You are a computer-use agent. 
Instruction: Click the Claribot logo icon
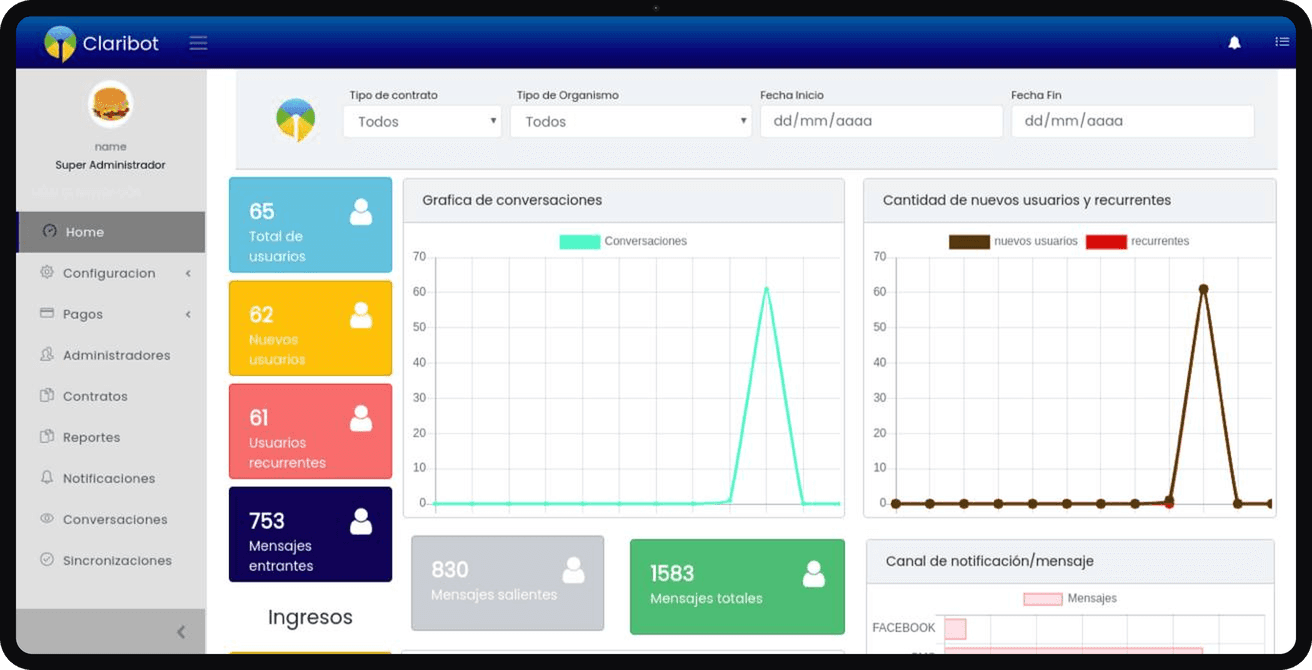tap(61, 43)
